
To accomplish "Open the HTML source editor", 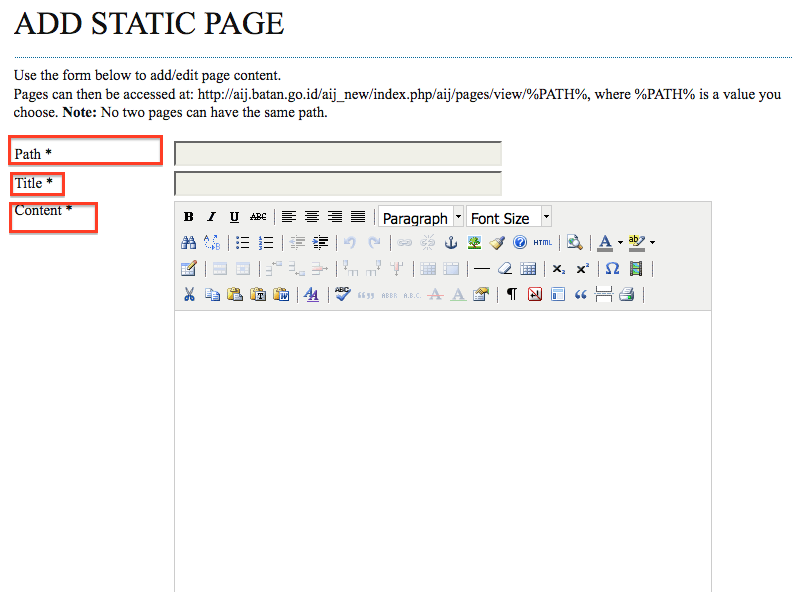I will (x=543, y=243).
